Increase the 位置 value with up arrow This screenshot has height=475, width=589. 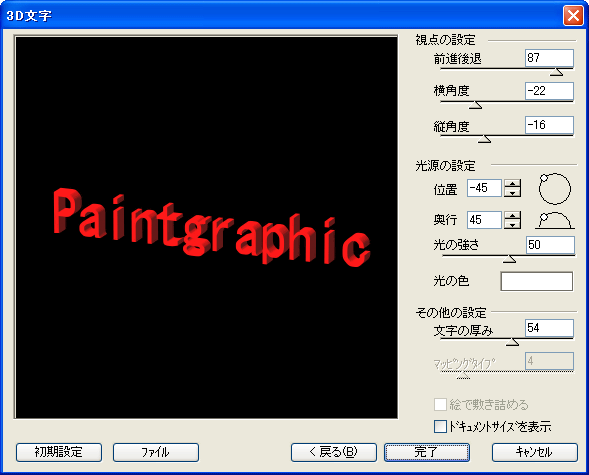512,184
